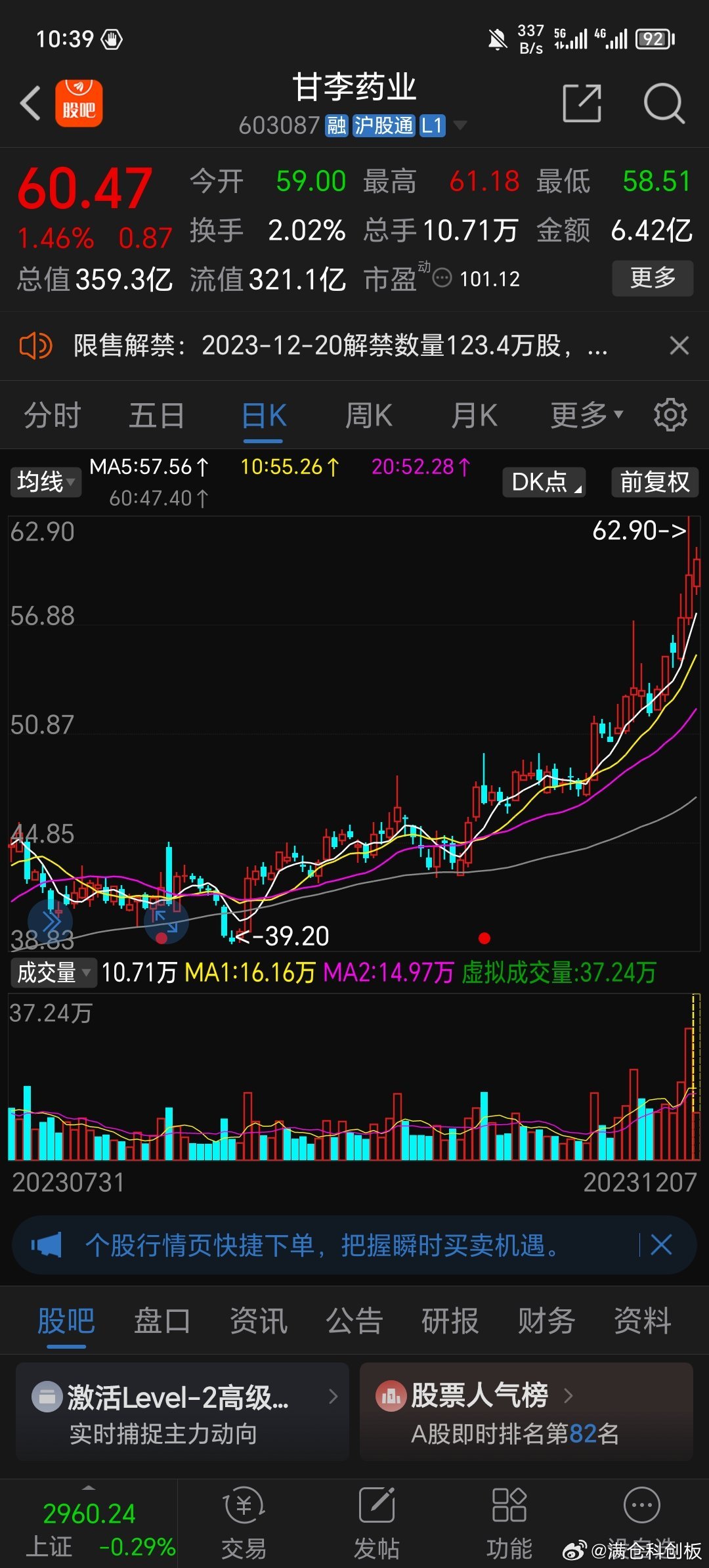Image resolution: width=709 pixels, height=1568 pixels.
Task: Change the 前复权 adjustment option
Action: [x=655, y=482]
